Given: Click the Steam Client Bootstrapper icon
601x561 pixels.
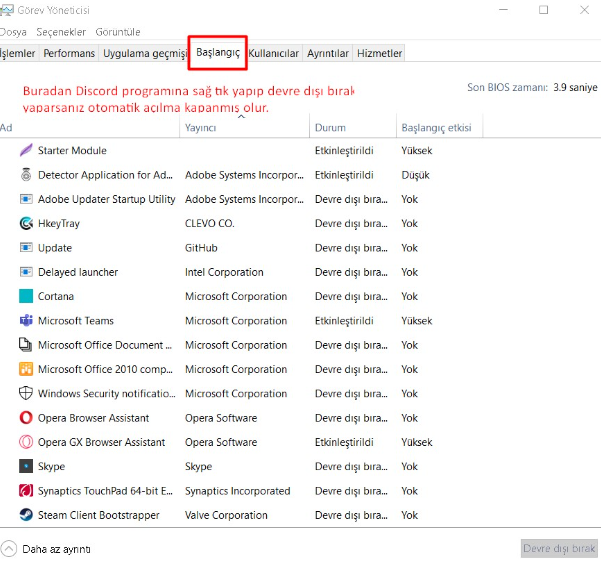Looking at the screenshot, I should (26, 515).
